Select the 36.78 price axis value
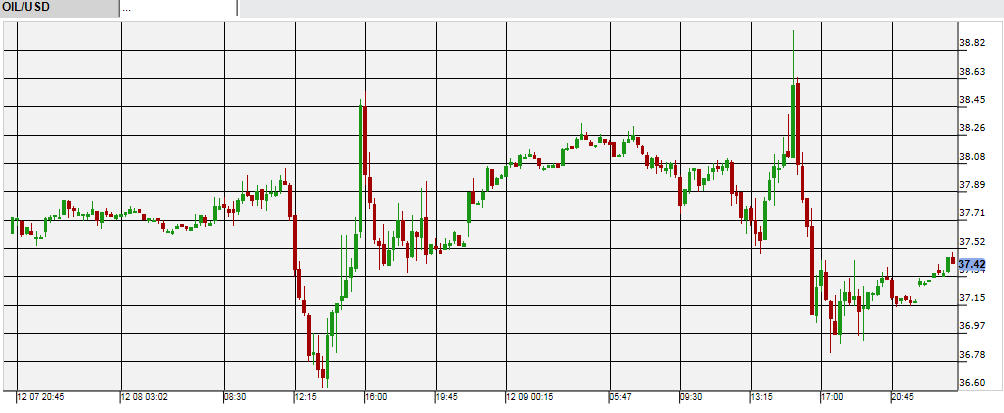 click(x=972, y=355)
